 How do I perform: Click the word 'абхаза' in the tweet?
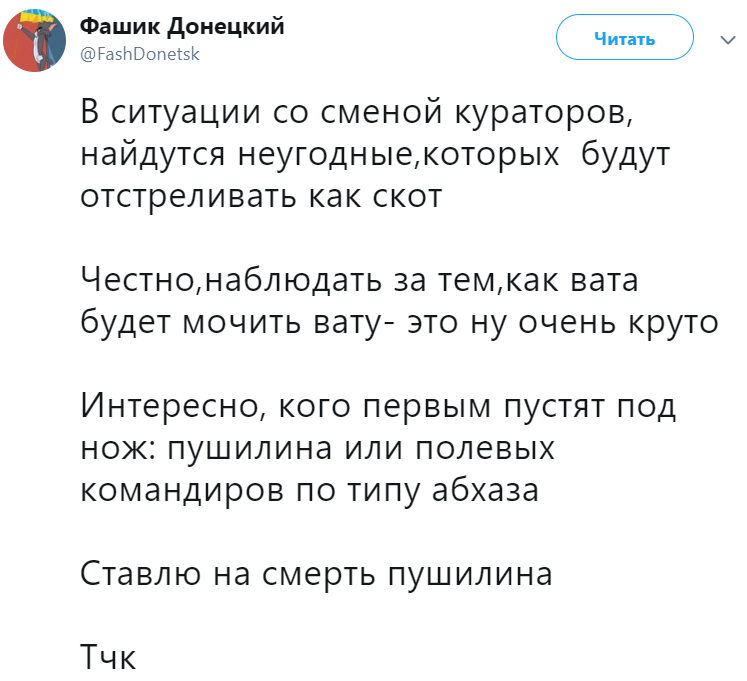point(485,490)
